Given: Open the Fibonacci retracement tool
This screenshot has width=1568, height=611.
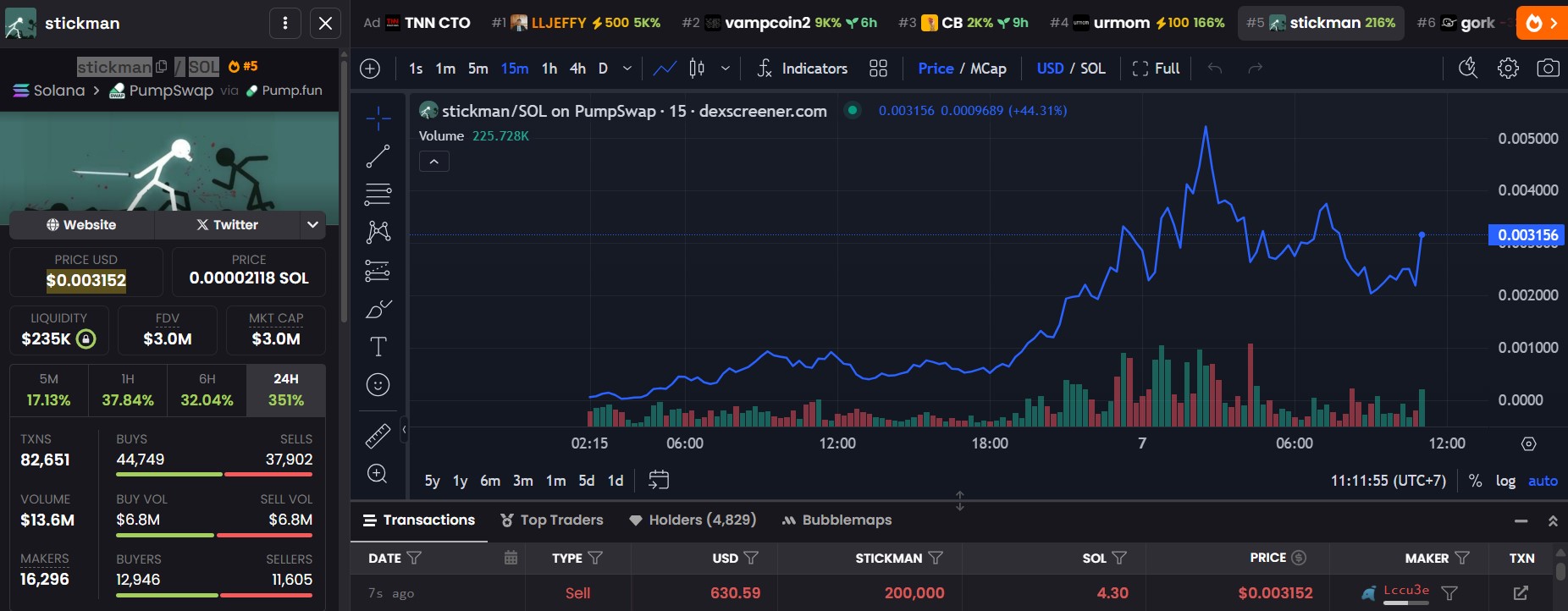Looking at the screenshot, I should pos(378,195).
